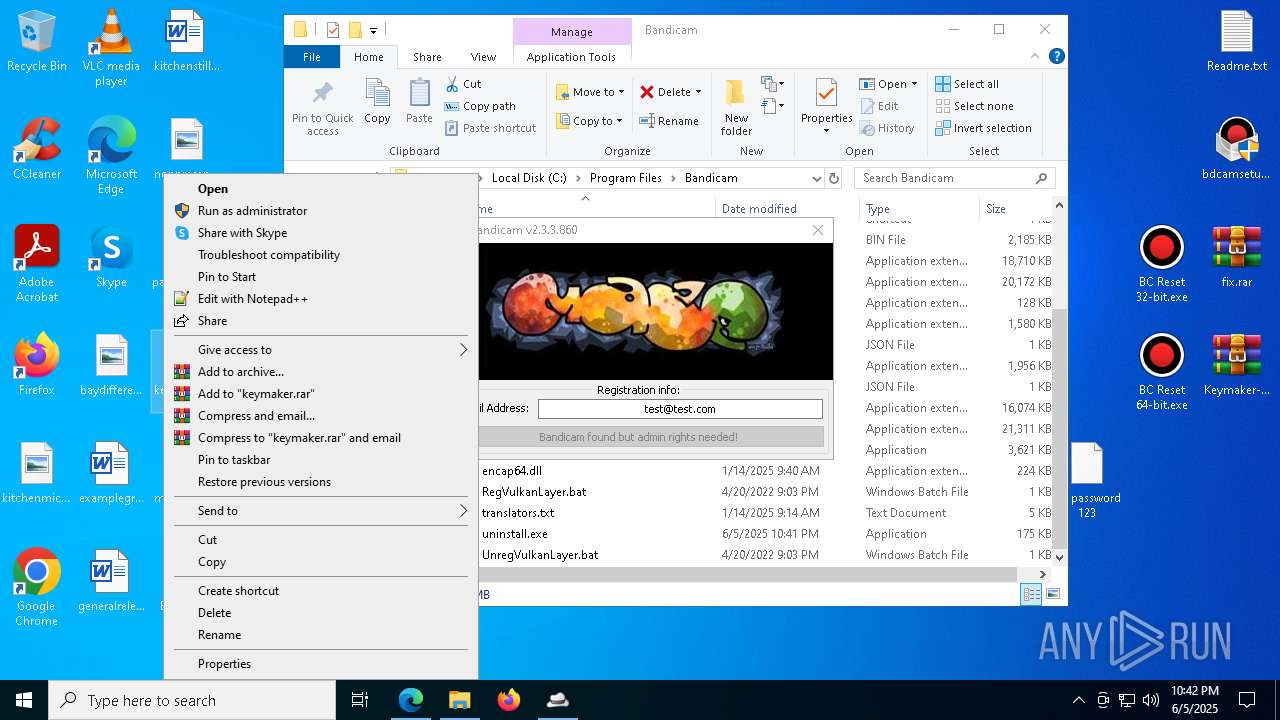Viewport: 1280px width, 720px height.
Task: Select Create shortcut from context menu
Action: [321, 591]
